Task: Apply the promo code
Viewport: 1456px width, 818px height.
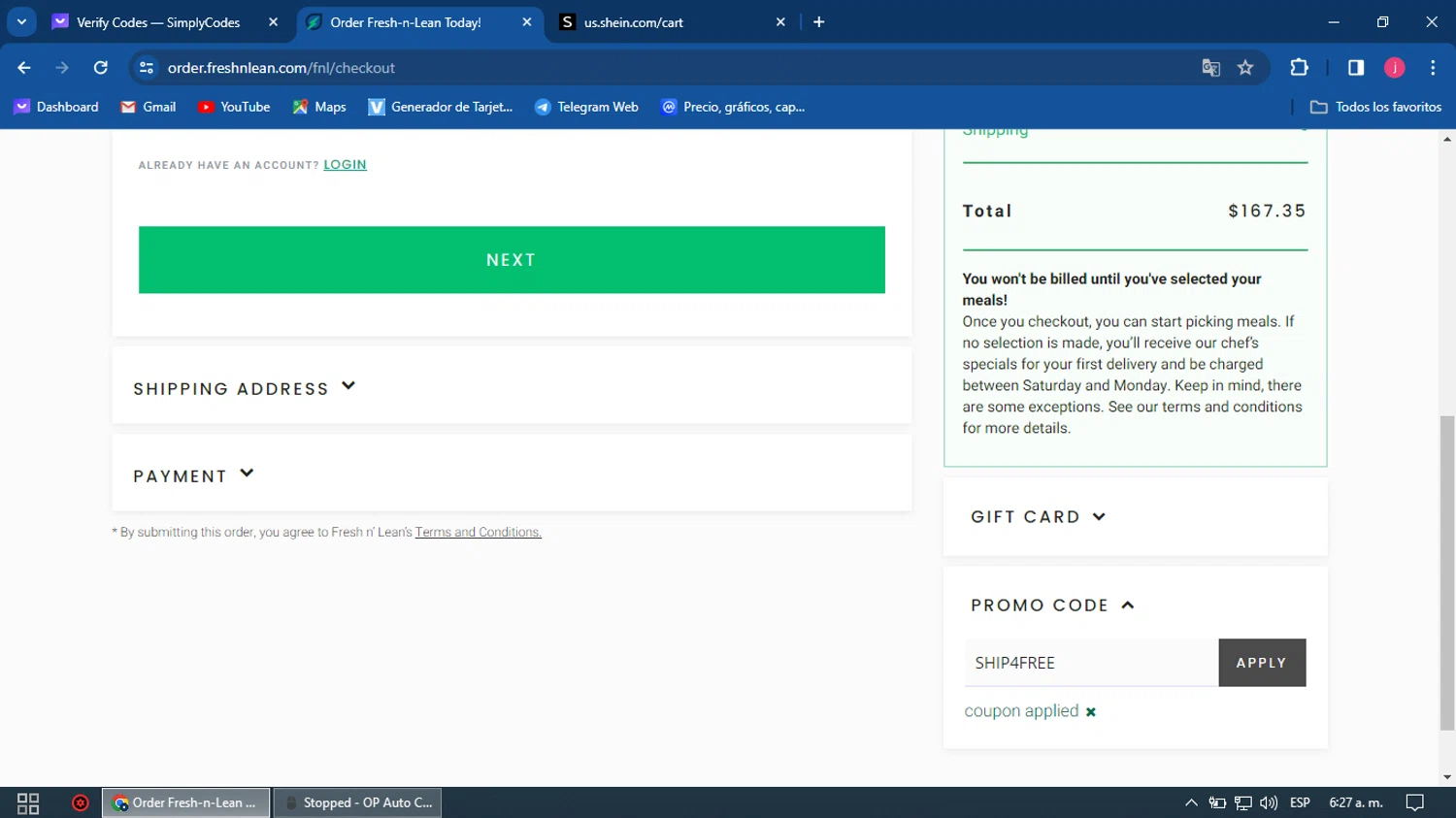Action: pos(1262,663)
